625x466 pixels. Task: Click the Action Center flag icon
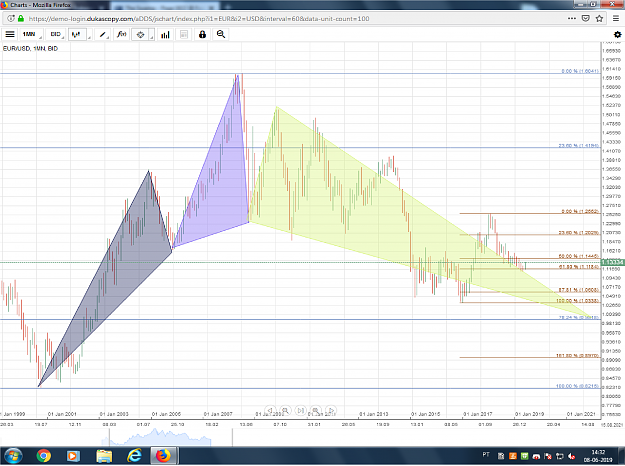(548, 456)
